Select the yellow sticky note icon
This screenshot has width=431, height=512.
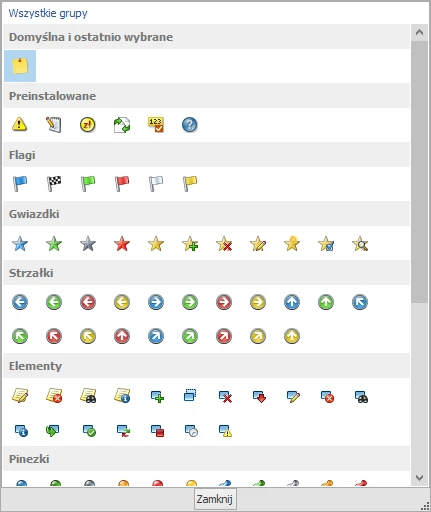(20, 66)
